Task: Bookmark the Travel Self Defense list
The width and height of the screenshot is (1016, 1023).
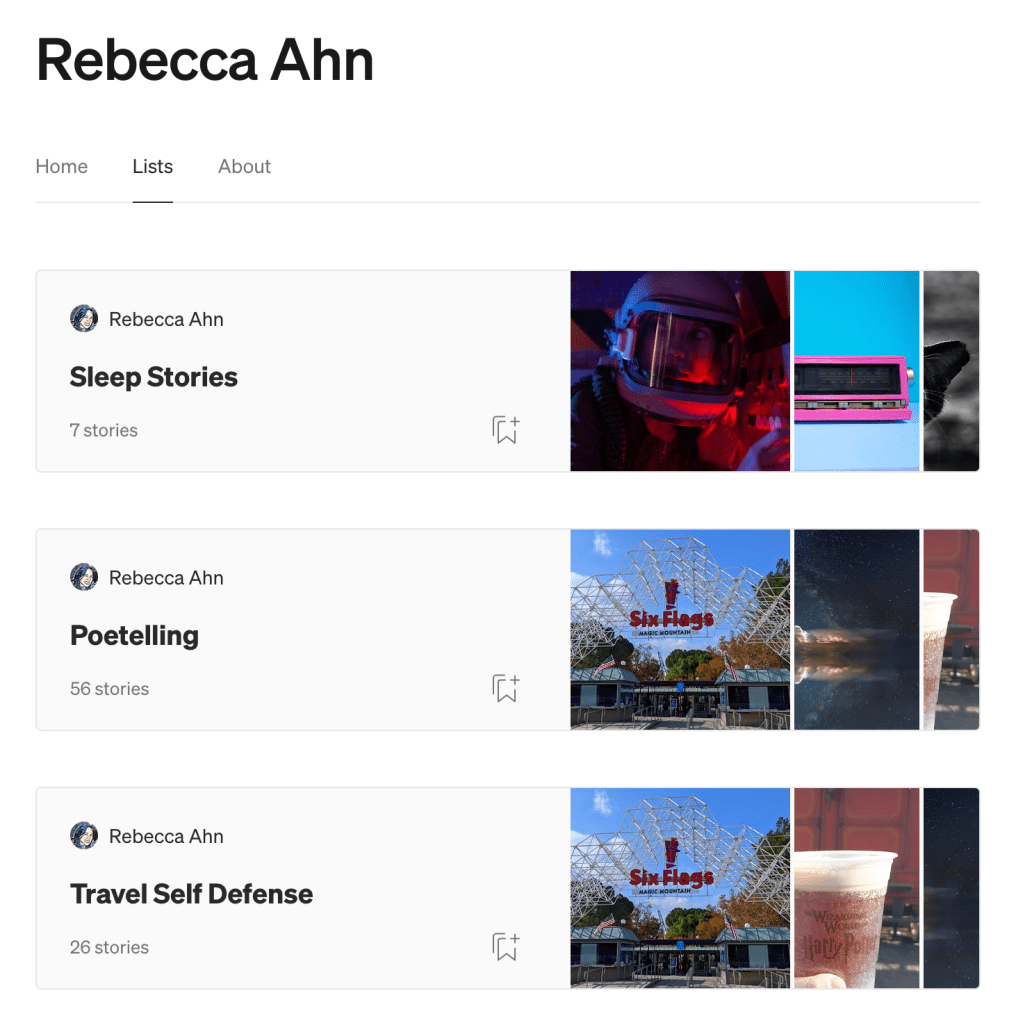Action: [506, 947]
